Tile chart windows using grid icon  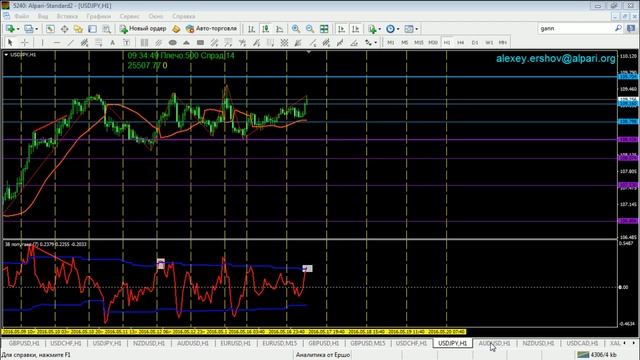[x=324, y=29]
